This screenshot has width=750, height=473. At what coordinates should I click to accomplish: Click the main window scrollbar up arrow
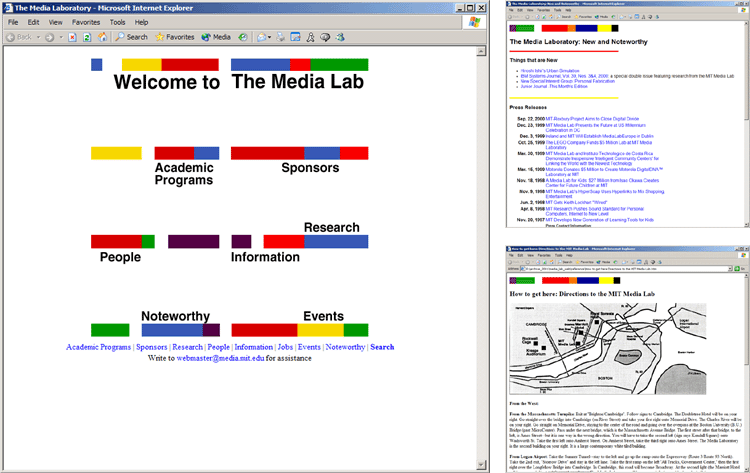click(481, 51)
